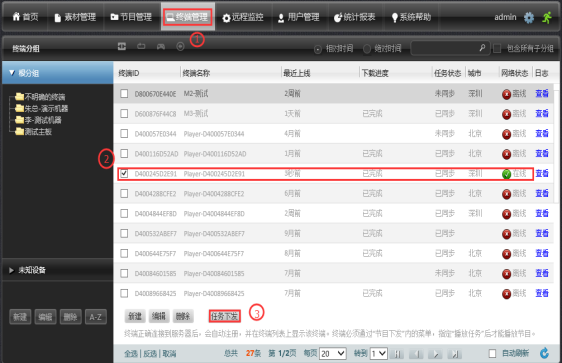Click the magnifier search icon in search box
Viewport: 562px width, 363px height.
(482, 48)
